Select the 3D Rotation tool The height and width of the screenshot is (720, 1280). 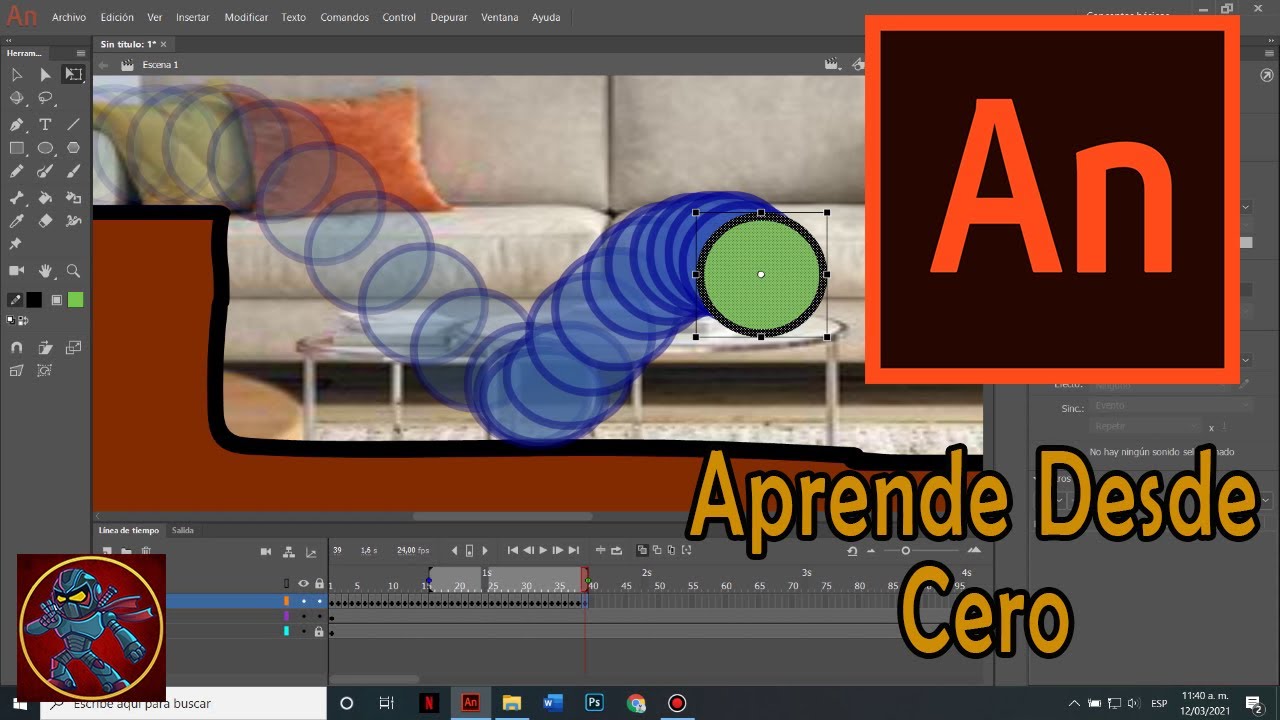coord(17,98)
